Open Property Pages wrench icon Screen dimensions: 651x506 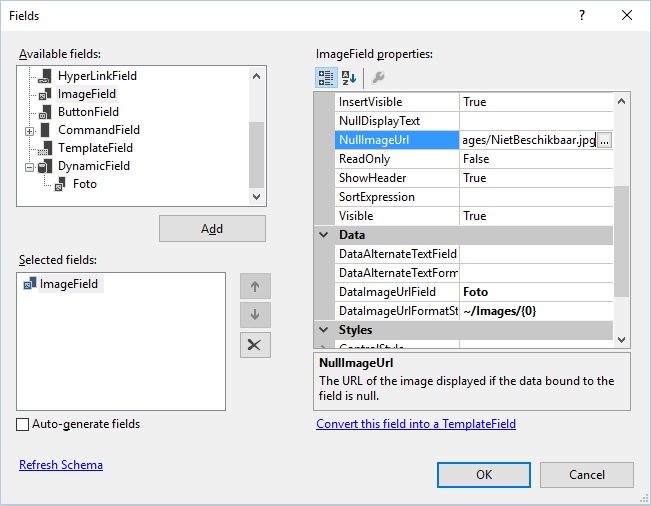coord(378,78)
